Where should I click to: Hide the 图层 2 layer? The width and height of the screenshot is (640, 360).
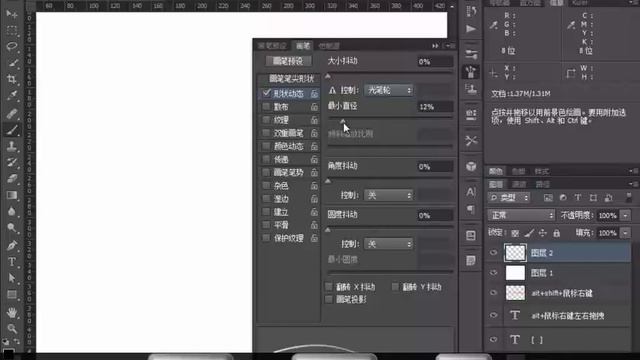click(x=493, y=253)
